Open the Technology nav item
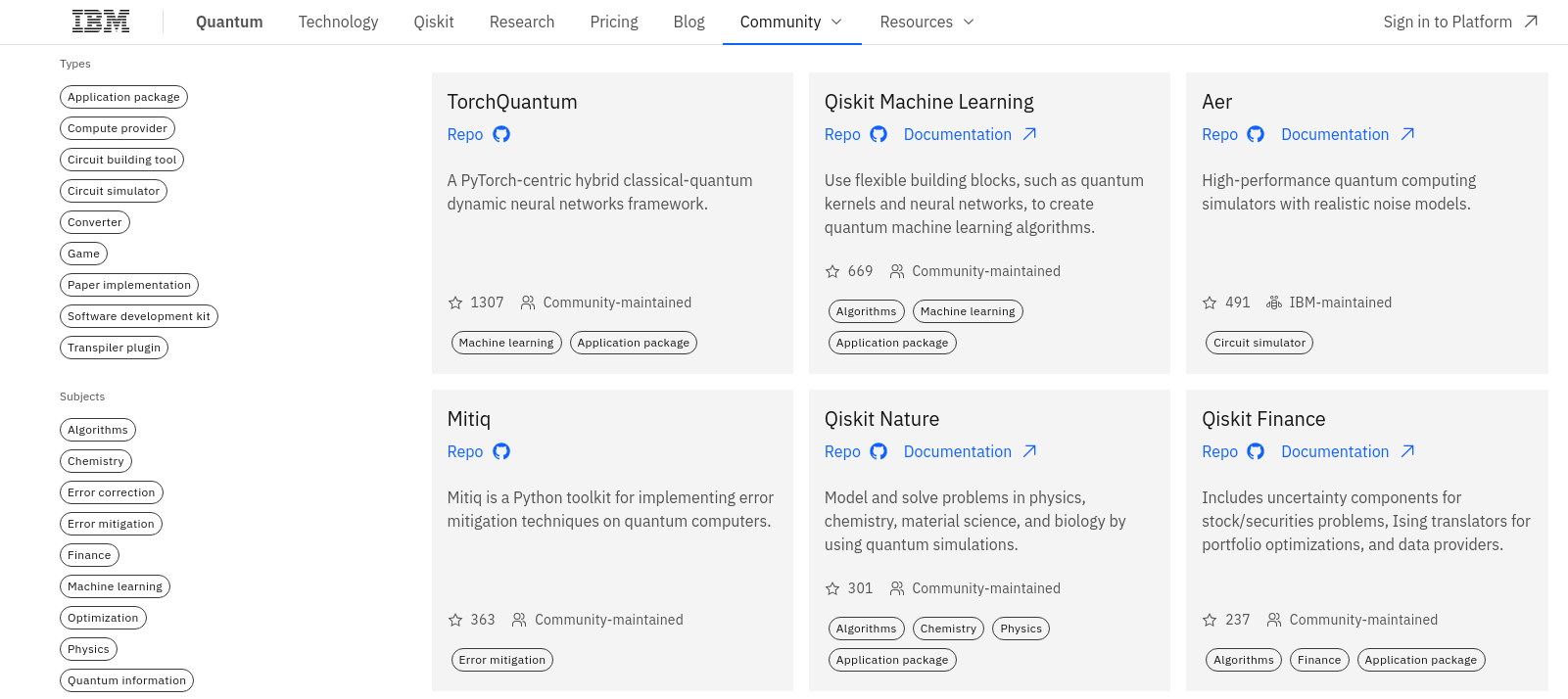The image size is (1568, 699). pos(338,22)
